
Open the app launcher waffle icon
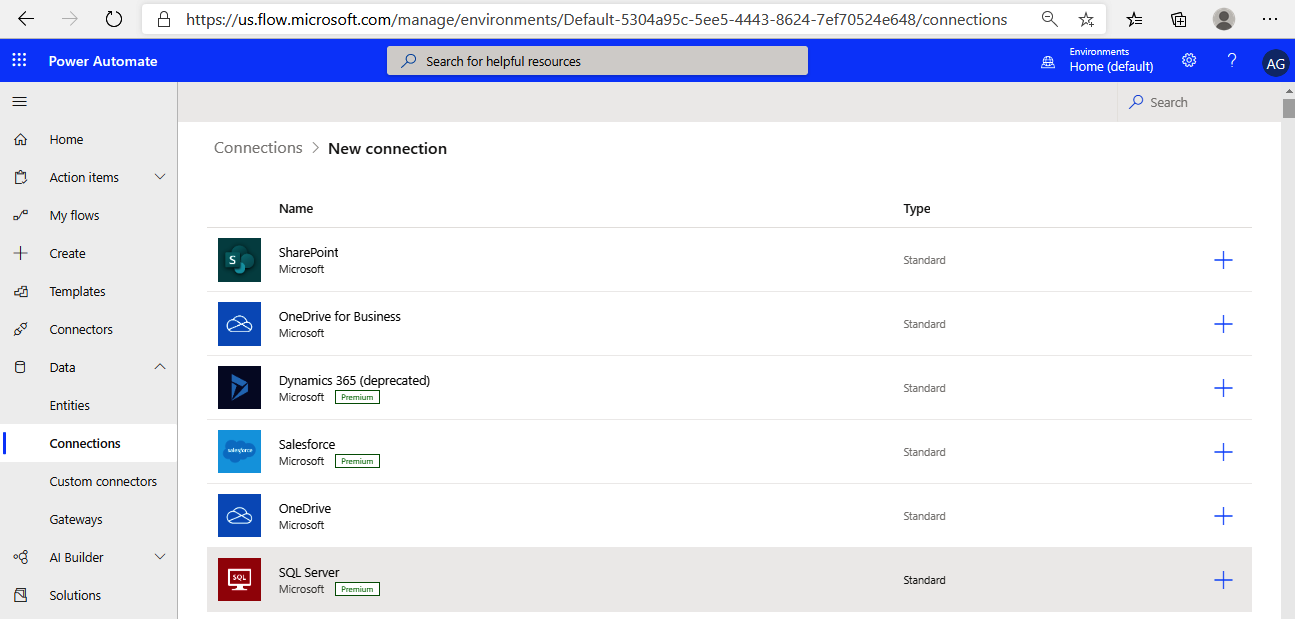pyautogui.click(x=19, y=61)
